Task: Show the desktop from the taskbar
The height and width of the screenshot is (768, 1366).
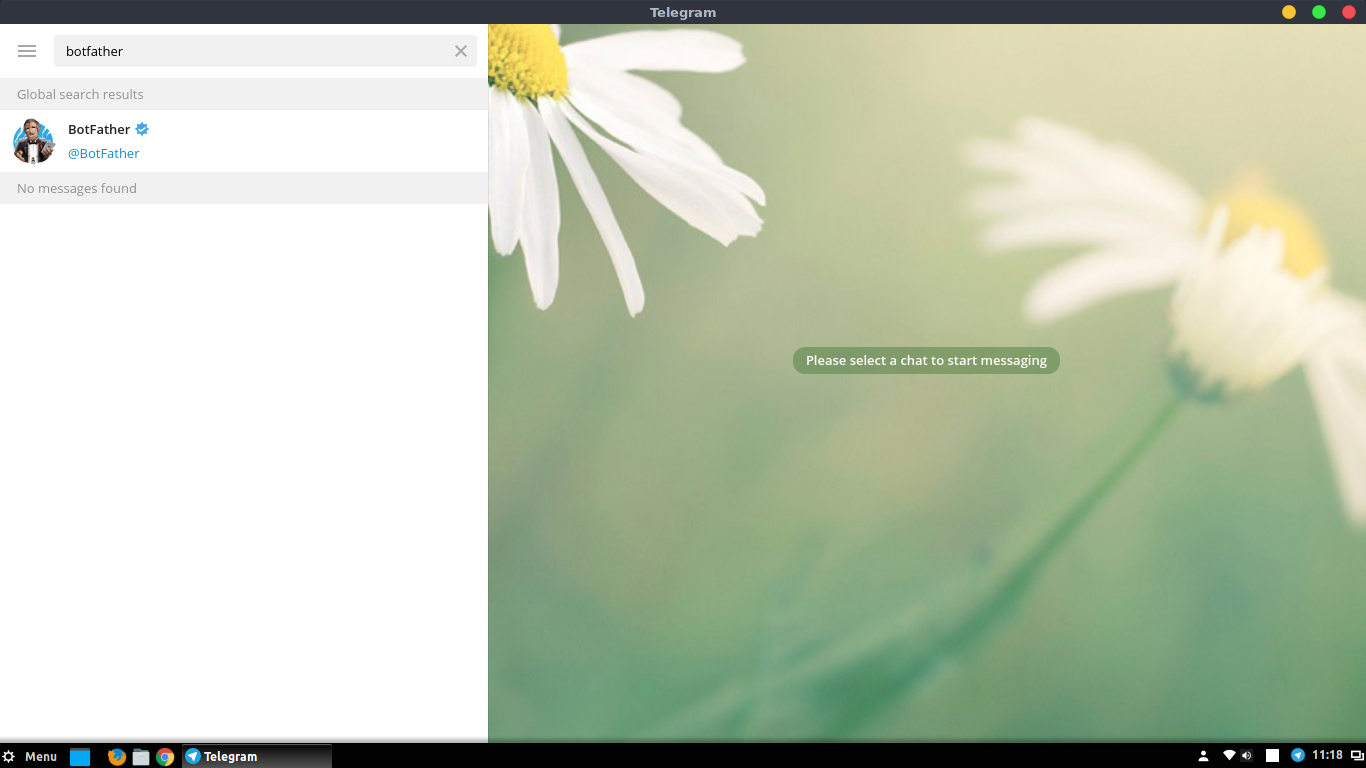Action: click(x=80, y=757)
